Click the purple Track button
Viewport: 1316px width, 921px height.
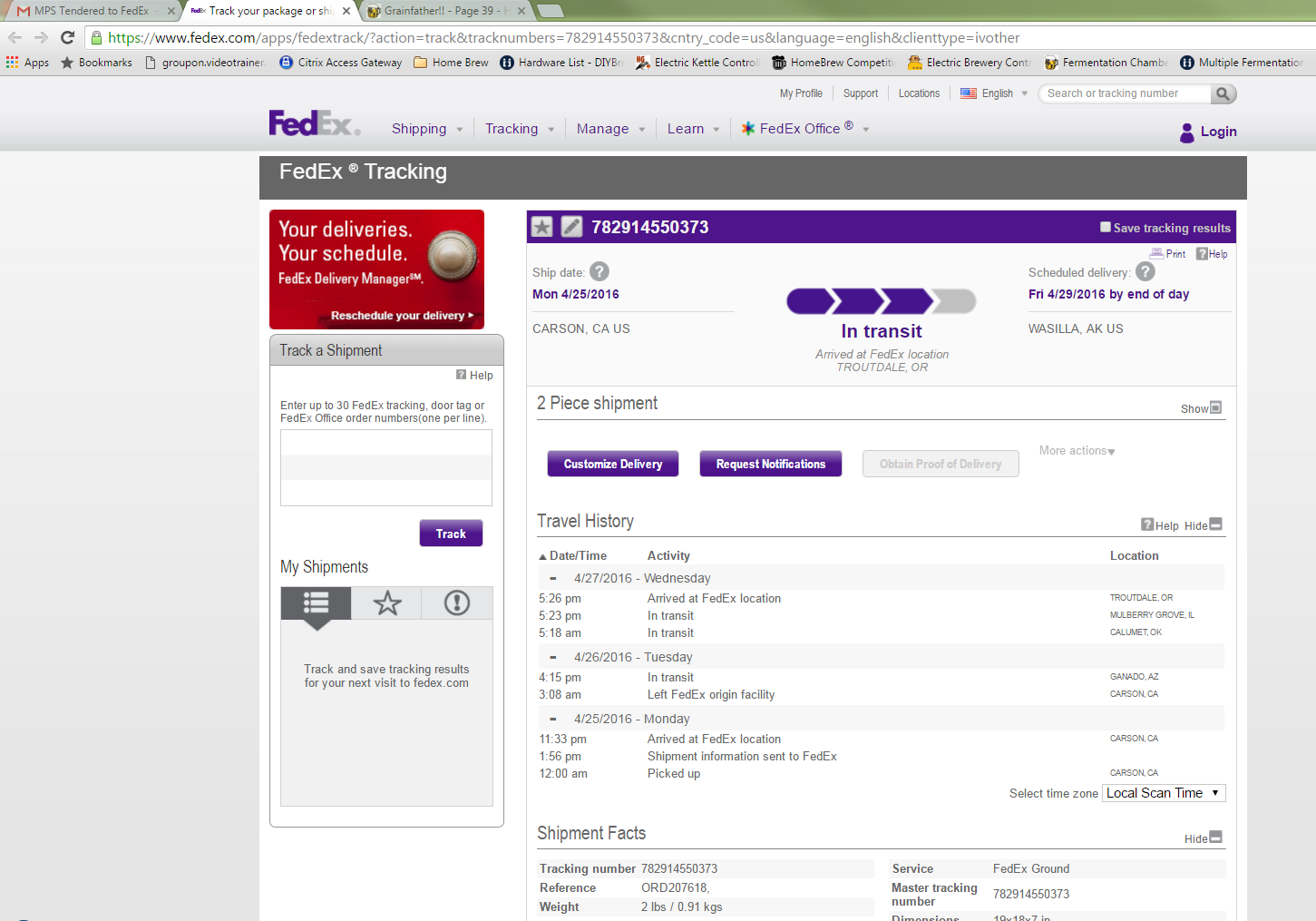(x=451, y=534)
